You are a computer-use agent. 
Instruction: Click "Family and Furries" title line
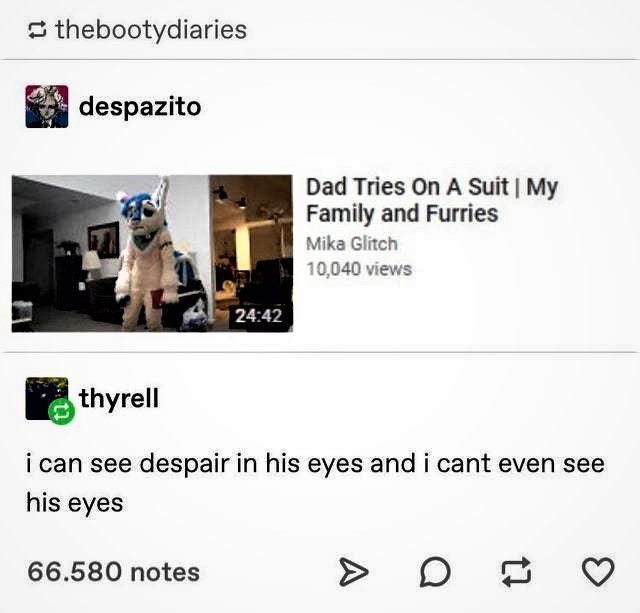[402, 213]
